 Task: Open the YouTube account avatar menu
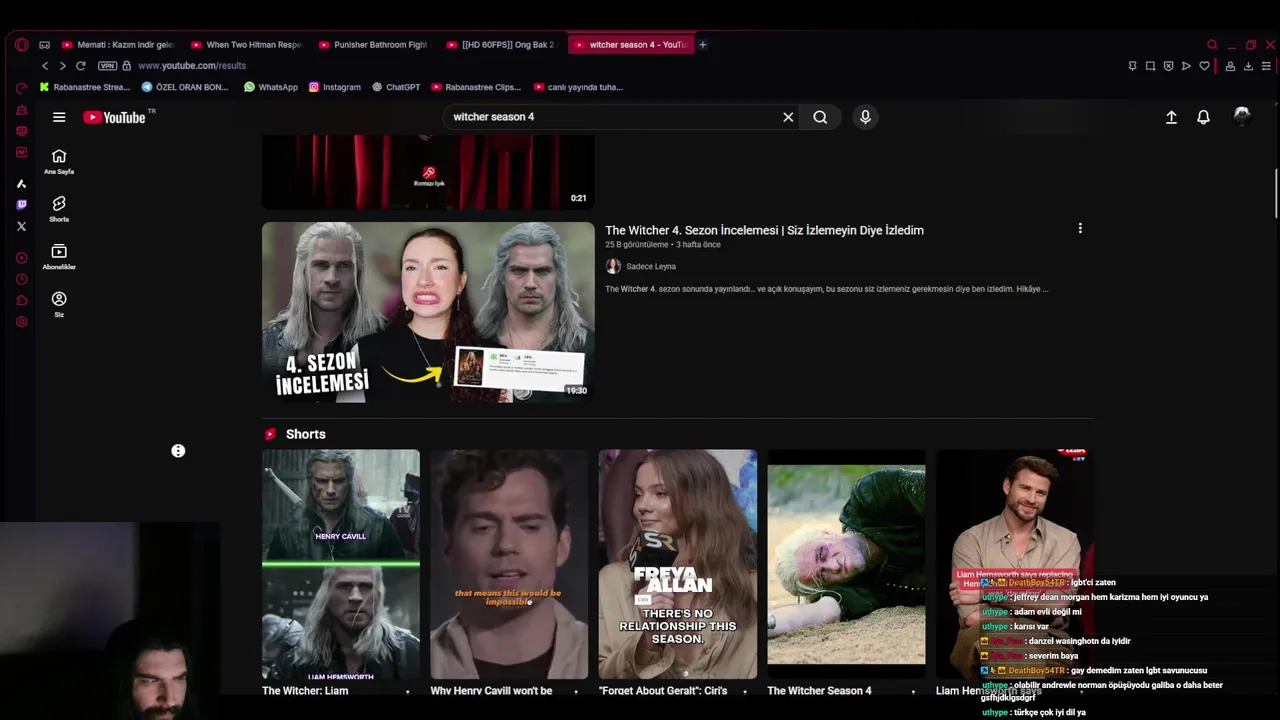coord(1242,116)
